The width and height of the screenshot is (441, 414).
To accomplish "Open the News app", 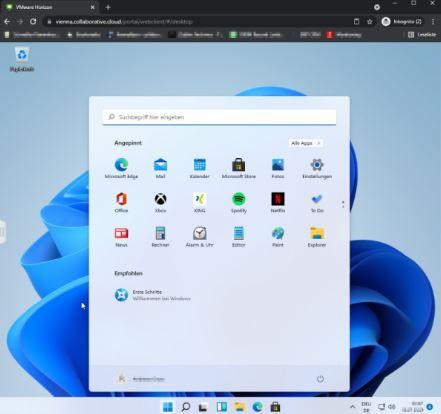I will click(x=121, y=237).
